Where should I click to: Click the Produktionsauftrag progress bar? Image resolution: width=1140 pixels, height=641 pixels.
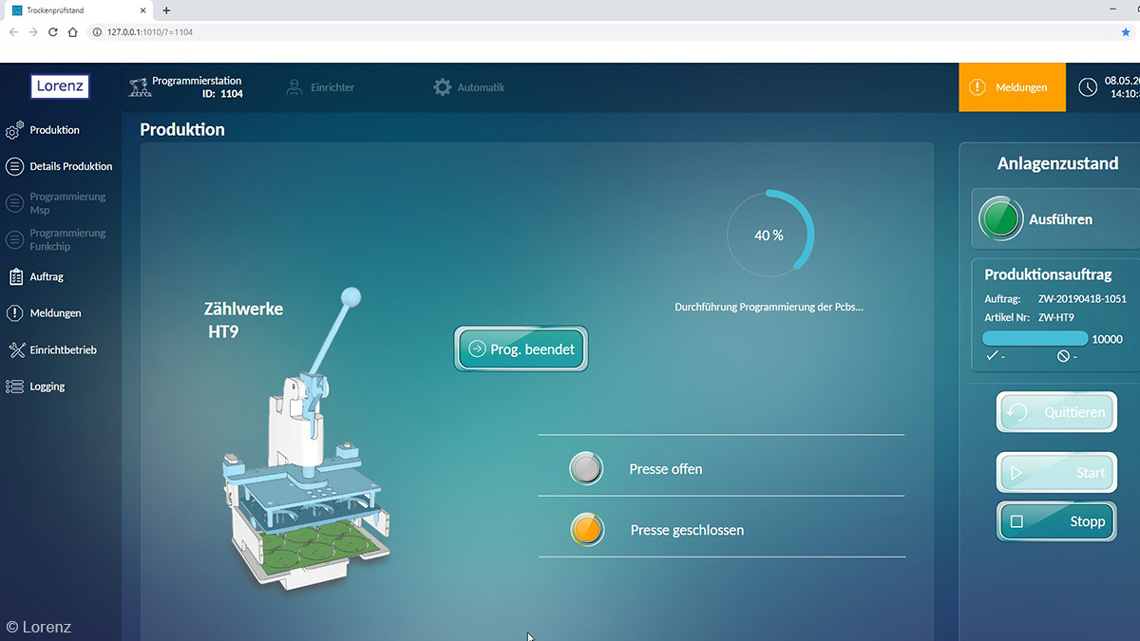point(1034,339)
